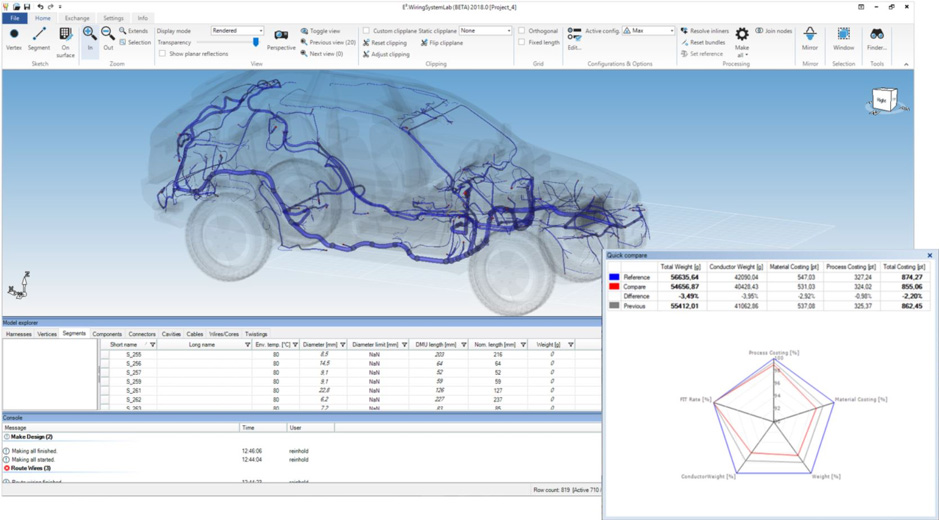Toggle the Orthogonal grid checkbox
This screenshot has height=520, width=939.
[522, 31]
